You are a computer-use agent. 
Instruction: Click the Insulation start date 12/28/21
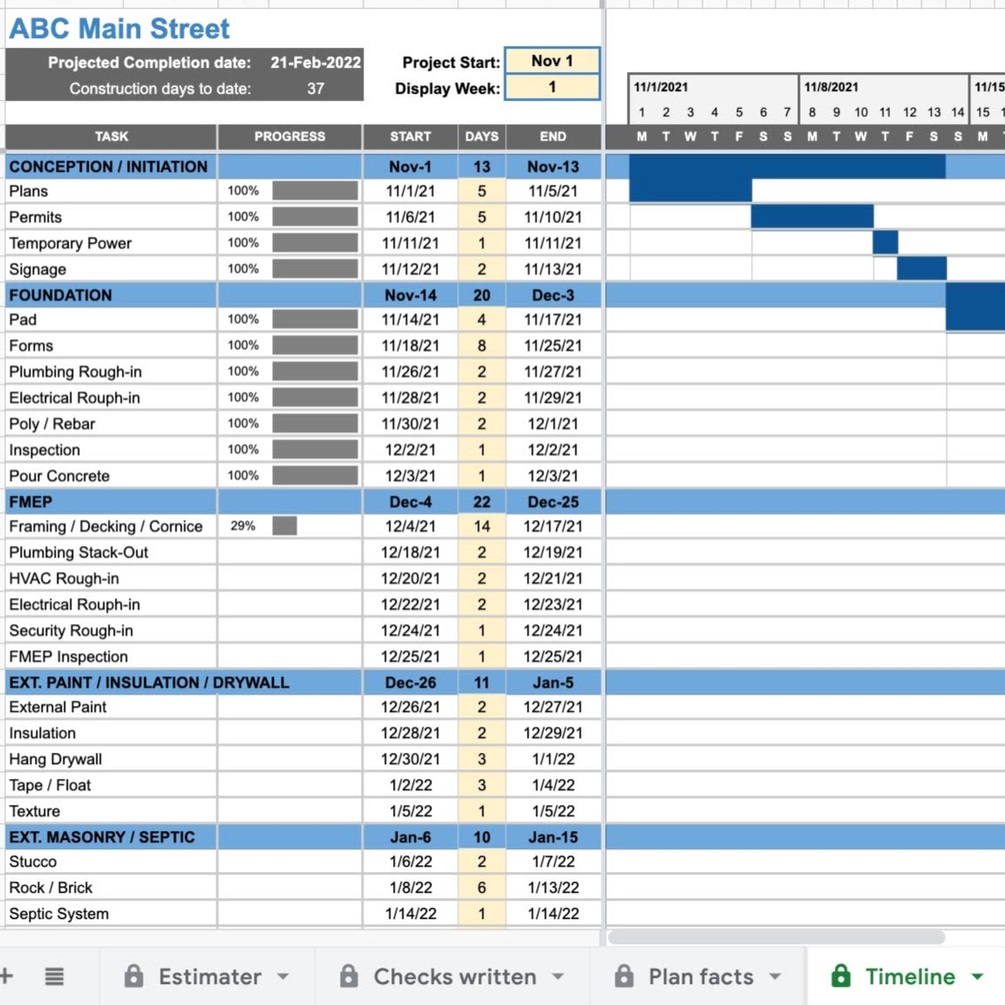click(x=410, y=733)
